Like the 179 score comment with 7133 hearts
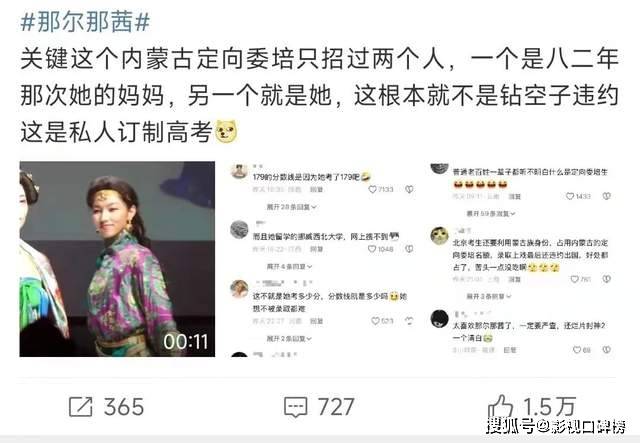Screen dimensions: 640x443 tap(372, 189)
